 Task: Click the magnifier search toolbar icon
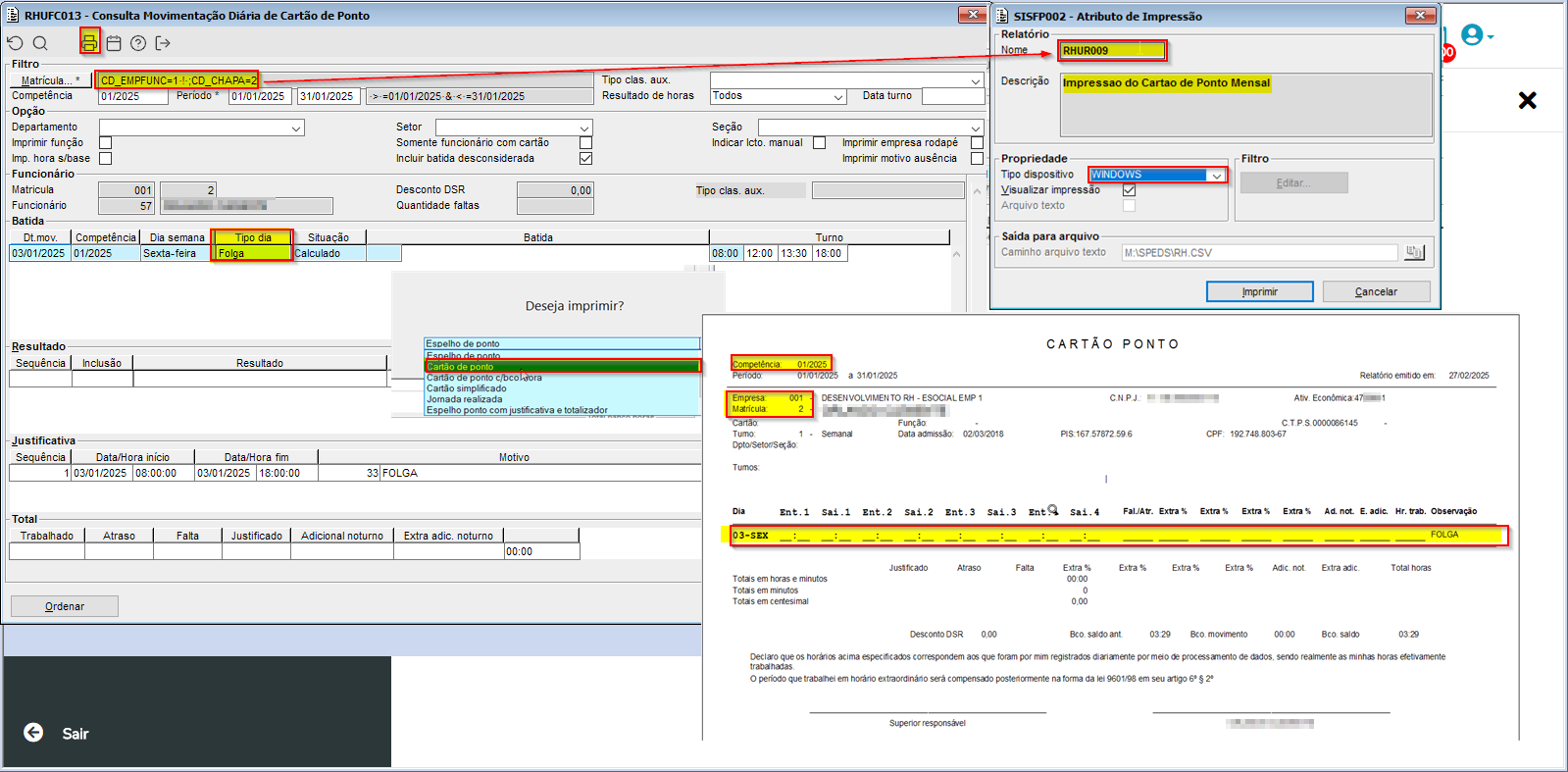pyautogui.click(x=40, y=43)
